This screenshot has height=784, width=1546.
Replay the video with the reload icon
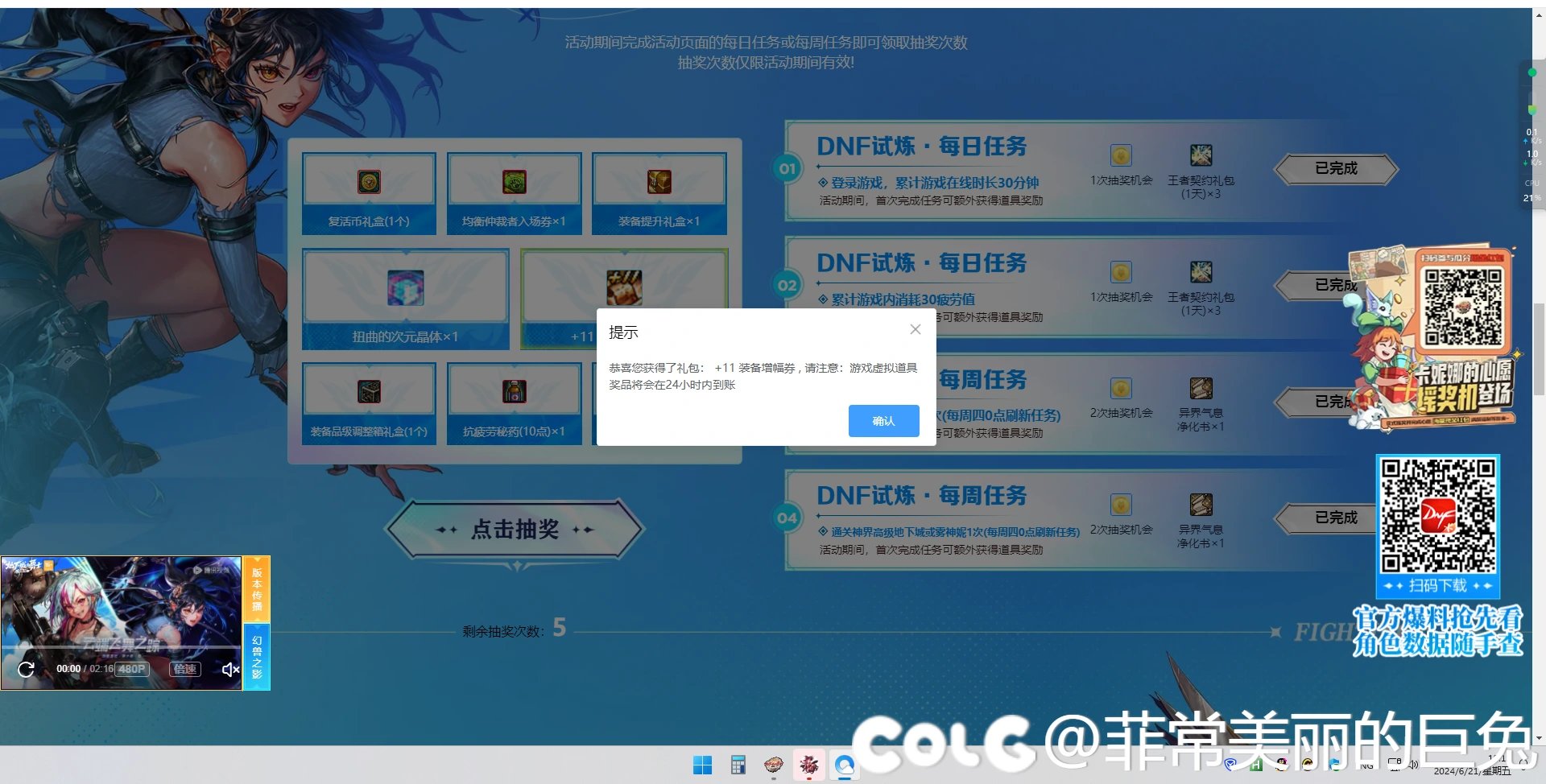coord(26,669)
